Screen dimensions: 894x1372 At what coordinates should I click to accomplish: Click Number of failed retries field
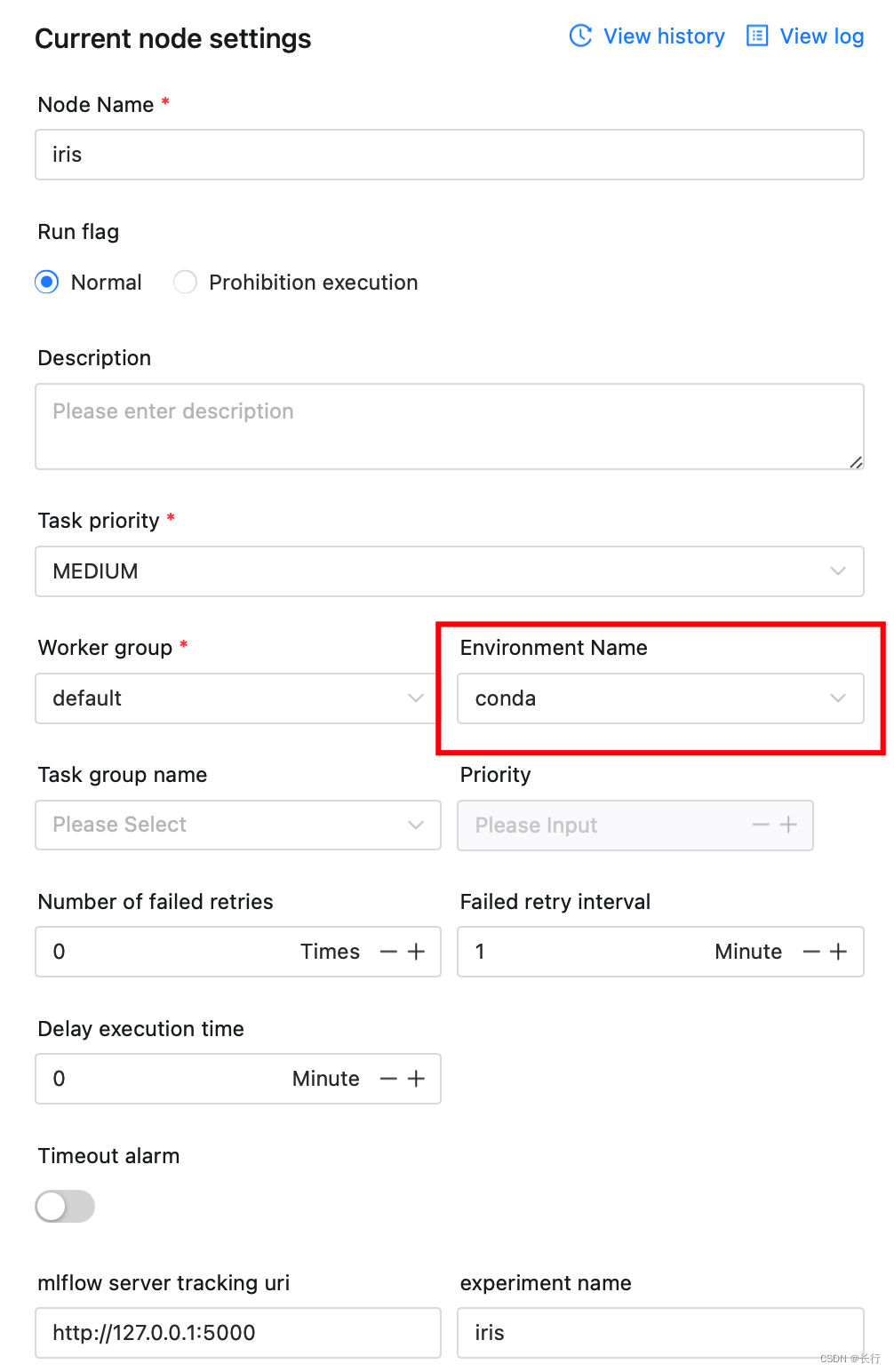[x=238, y=952]
